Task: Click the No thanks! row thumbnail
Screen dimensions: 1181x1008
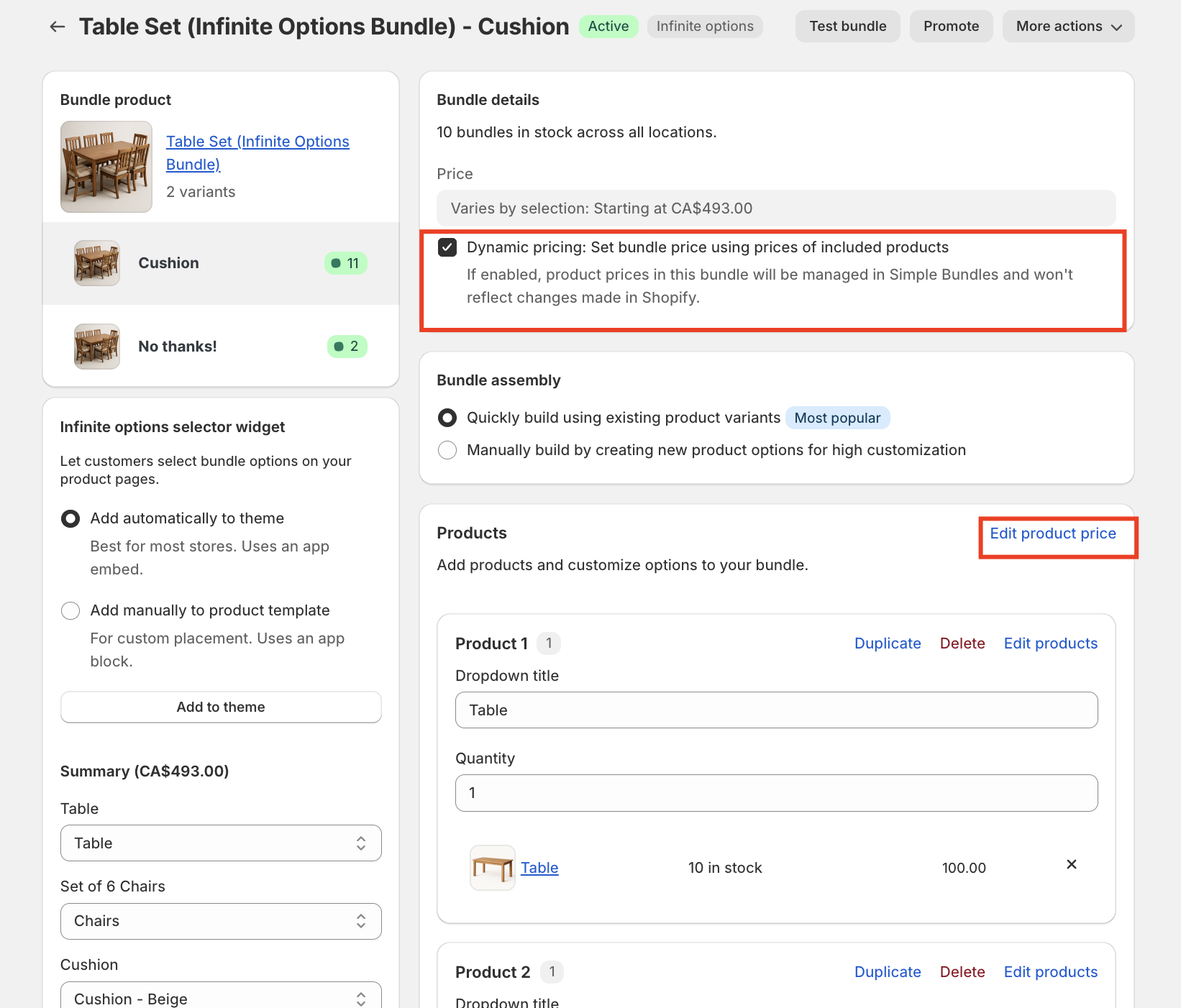Action: [97, 347]
